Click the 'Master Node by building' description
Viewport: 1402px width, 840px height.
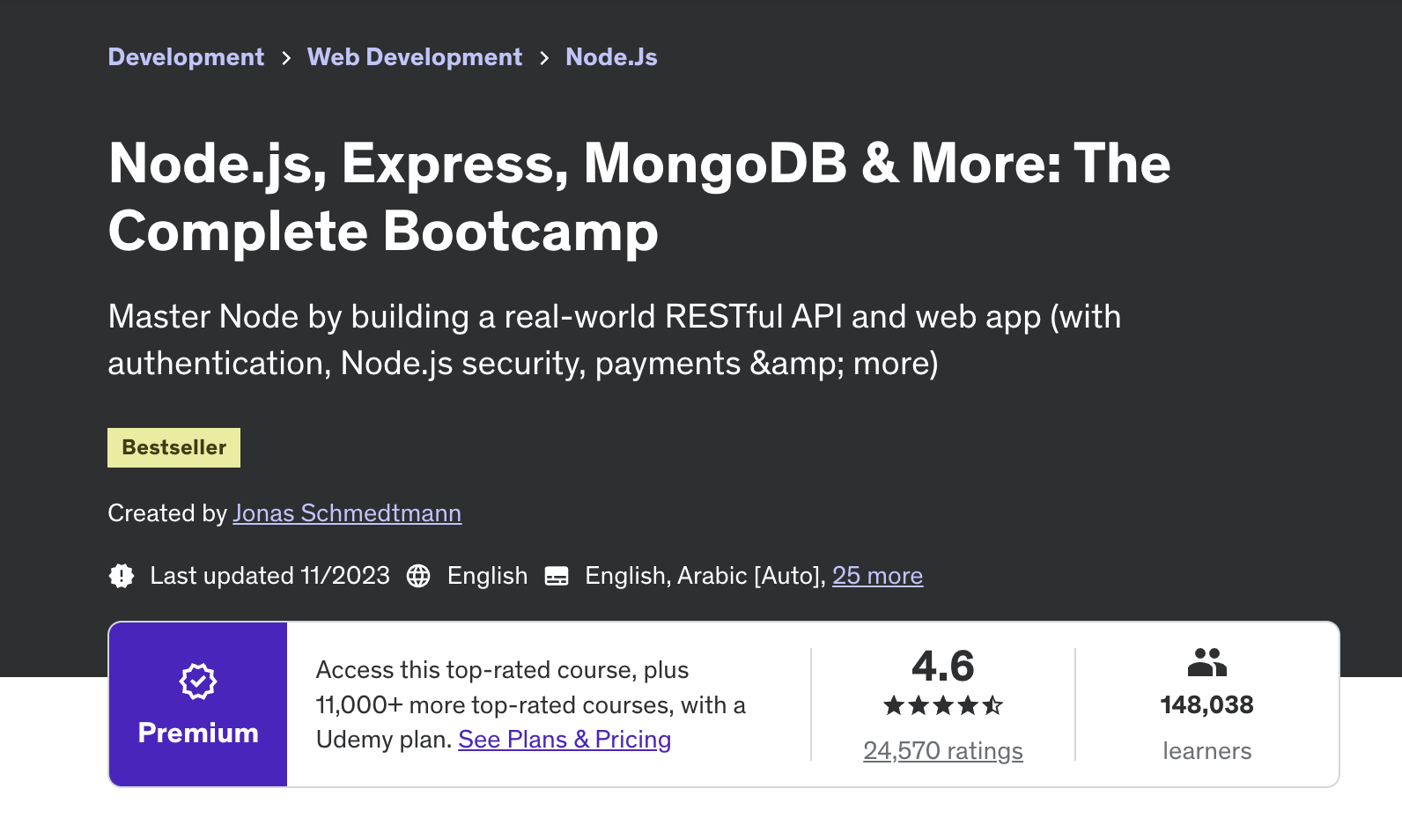[x=615, y=340]
